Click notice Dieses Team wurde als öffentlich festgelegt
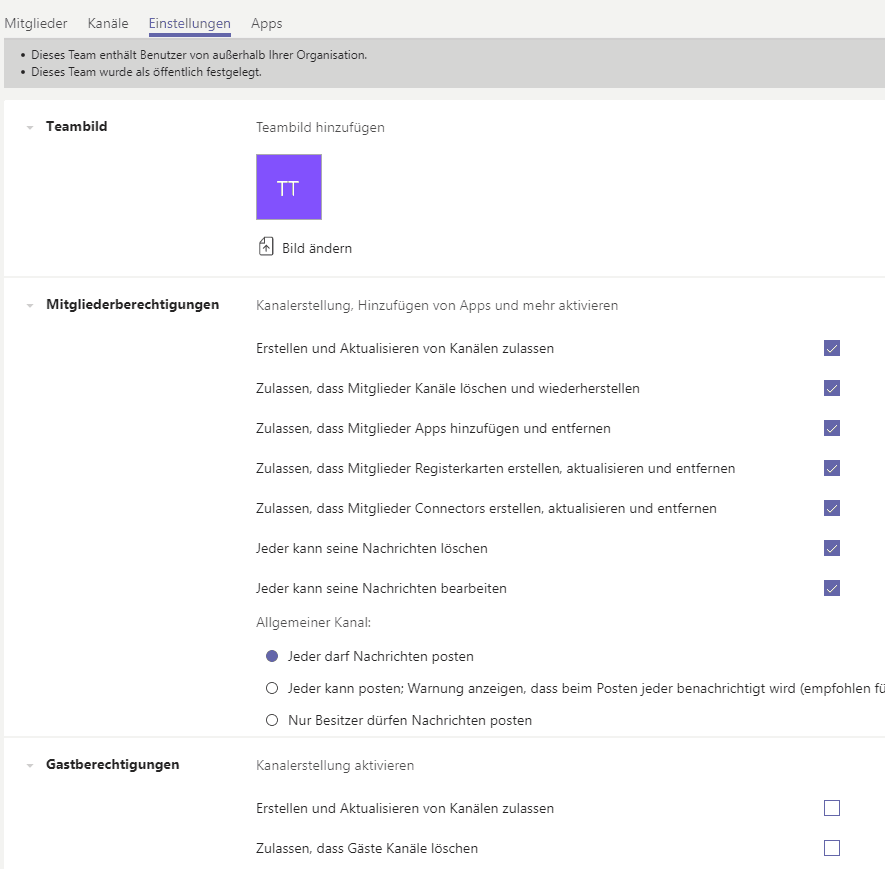The width and height of the screenshot is (885, 869). click(146, 72)
